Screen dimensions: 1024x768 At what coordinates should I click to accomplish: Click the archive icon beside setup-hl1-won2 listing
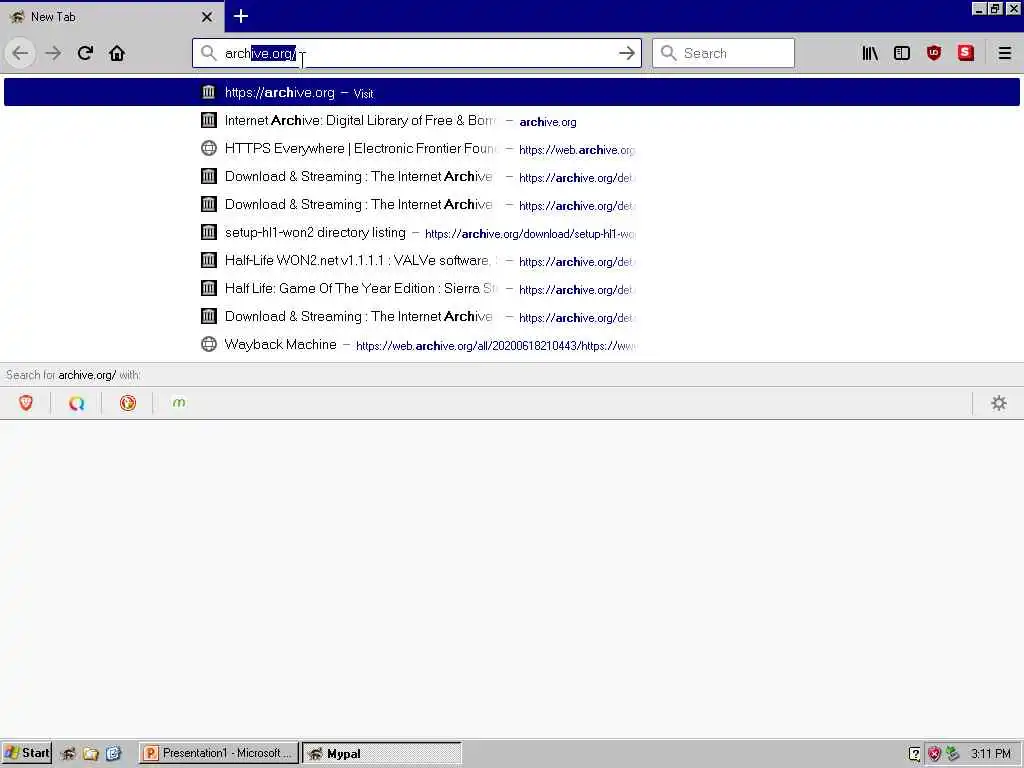coord(209,232)
